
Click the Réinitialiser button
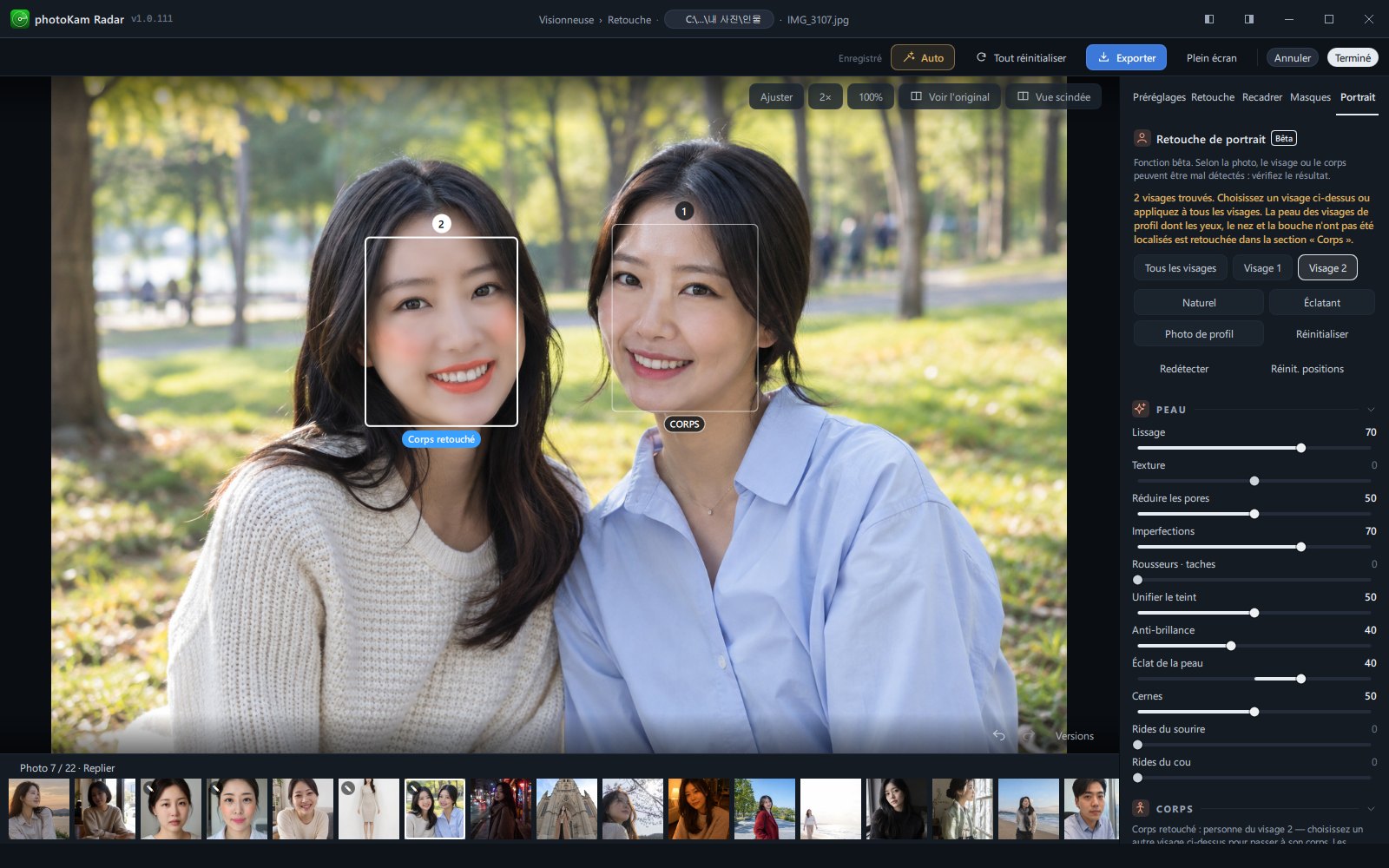[x=1322, y=334]
